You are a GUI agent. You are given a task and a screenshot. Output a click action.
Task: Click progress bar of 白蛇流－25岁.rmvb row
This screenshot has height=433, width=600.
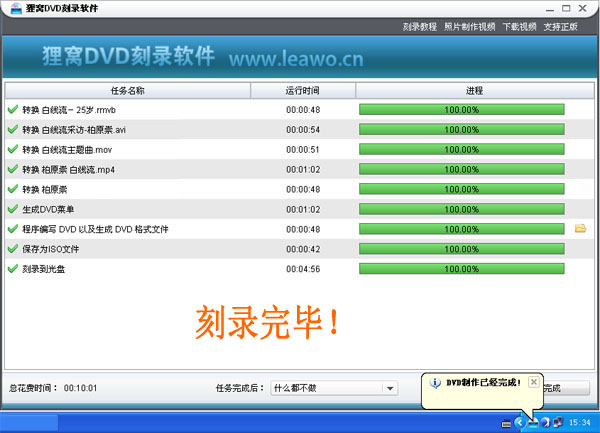tap(461, 109)
